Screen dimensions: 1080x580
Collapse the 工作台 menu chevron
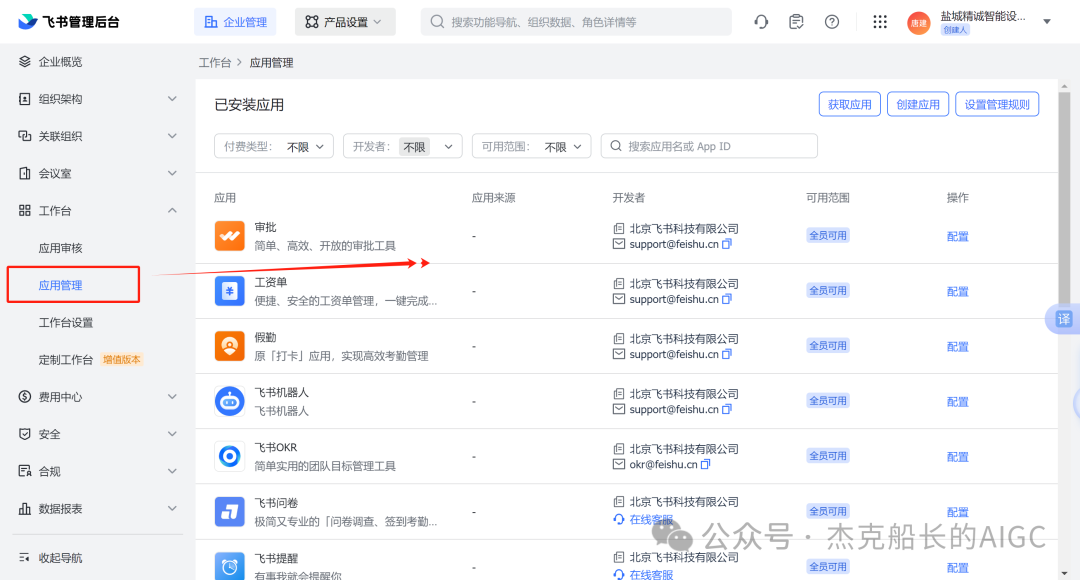click(172, 210)
